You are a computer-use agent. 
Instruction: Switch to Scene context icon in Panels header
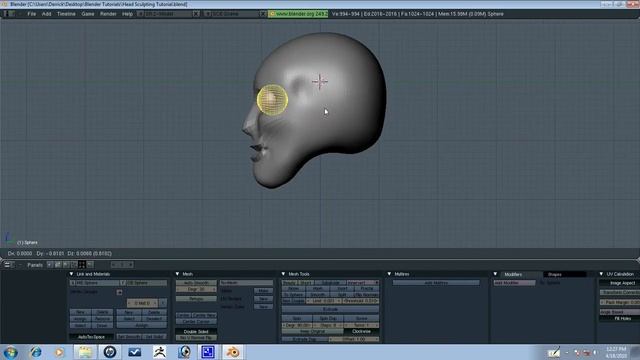click(x=90, y=265)
